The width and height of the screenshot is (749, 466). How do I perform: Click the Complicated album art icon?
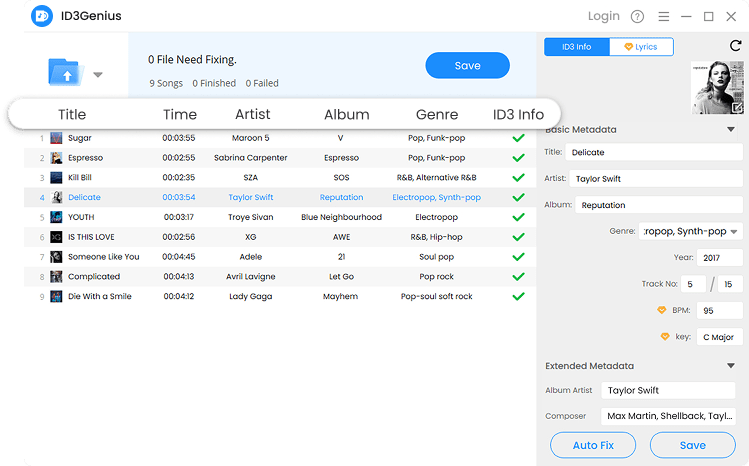(x=56, y=276)
